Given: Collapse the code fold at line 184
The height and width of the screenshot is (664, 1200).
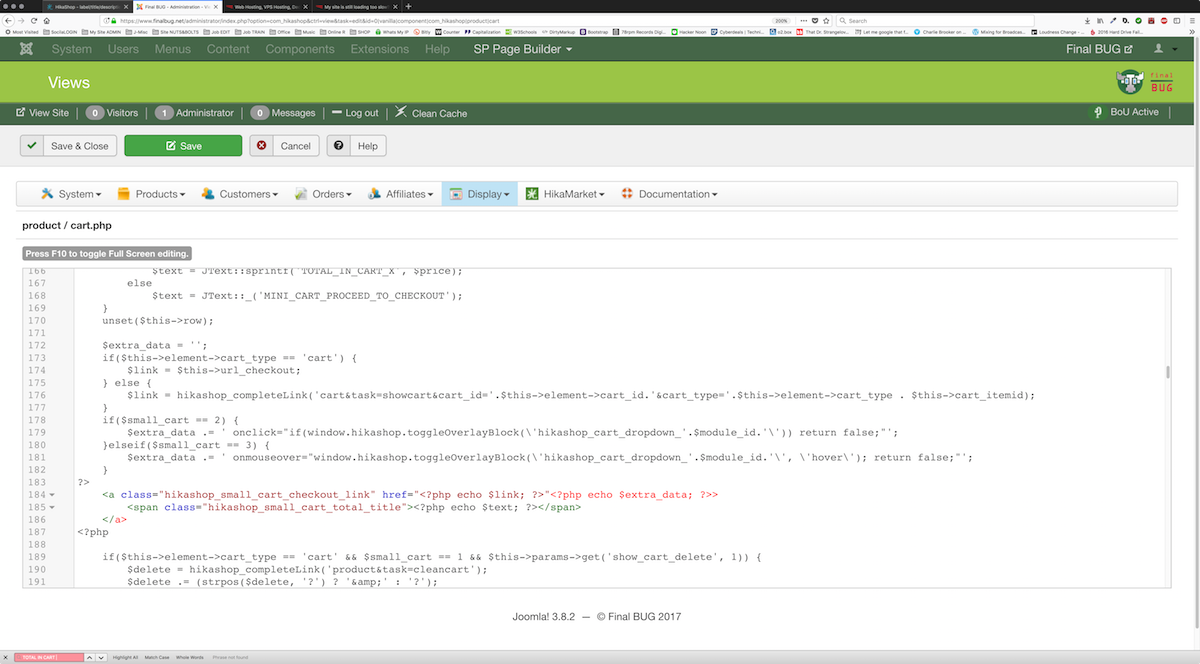Looking at the screenshot, I should pos(52,494).
